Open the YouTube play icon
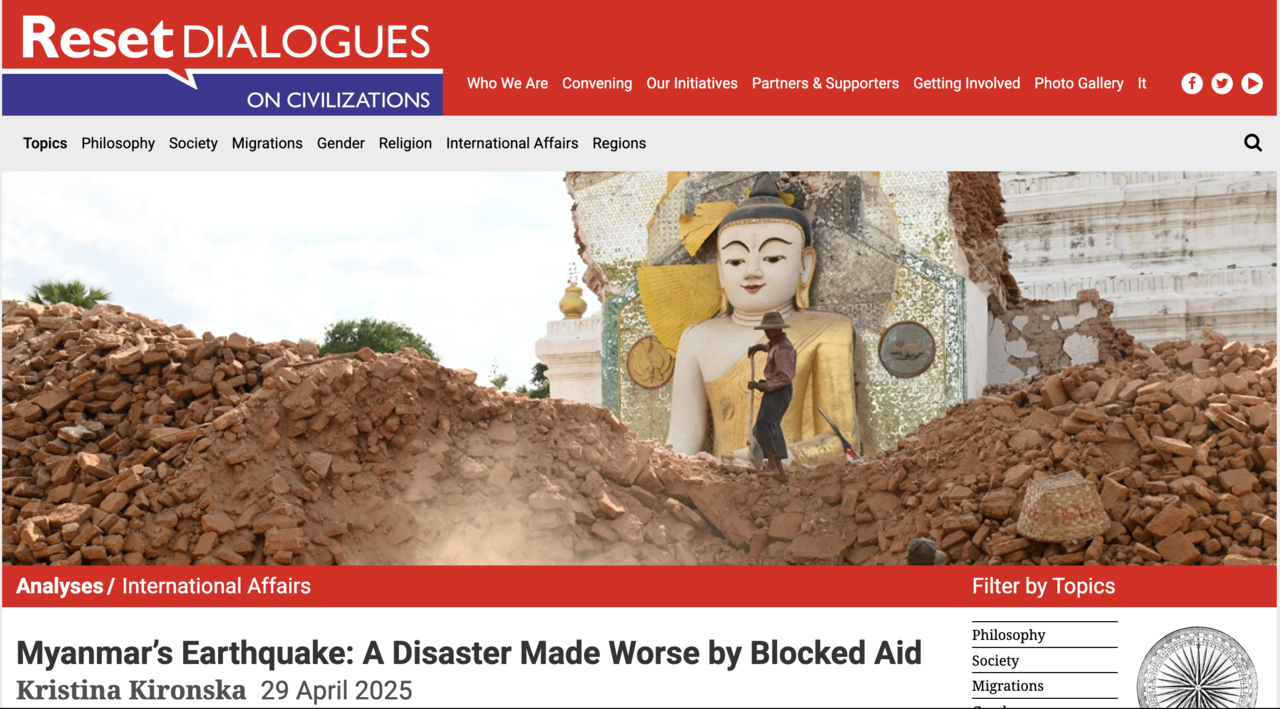 1252,84
